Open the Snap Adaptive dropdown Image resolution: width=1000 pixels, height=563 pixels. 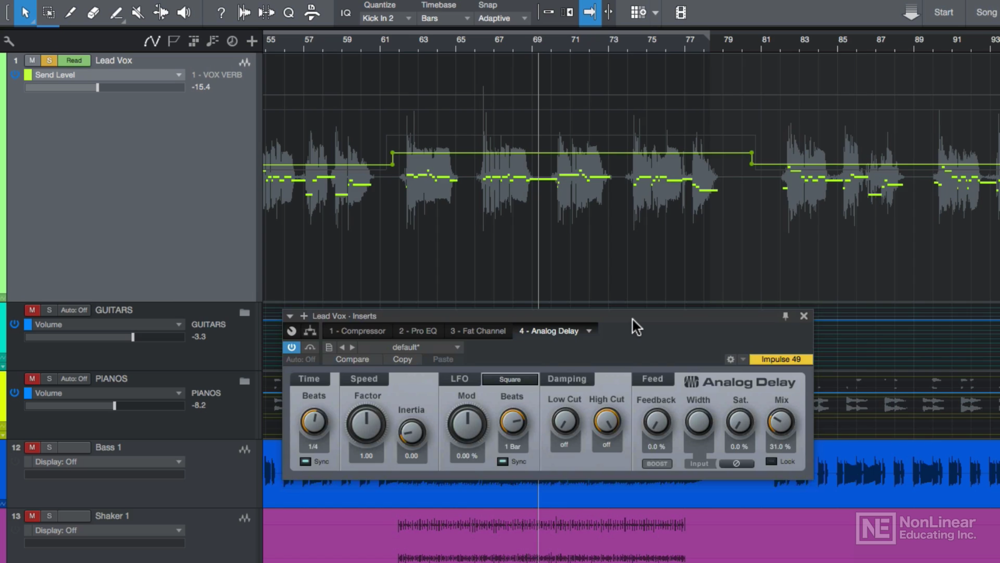pos(503,18)
